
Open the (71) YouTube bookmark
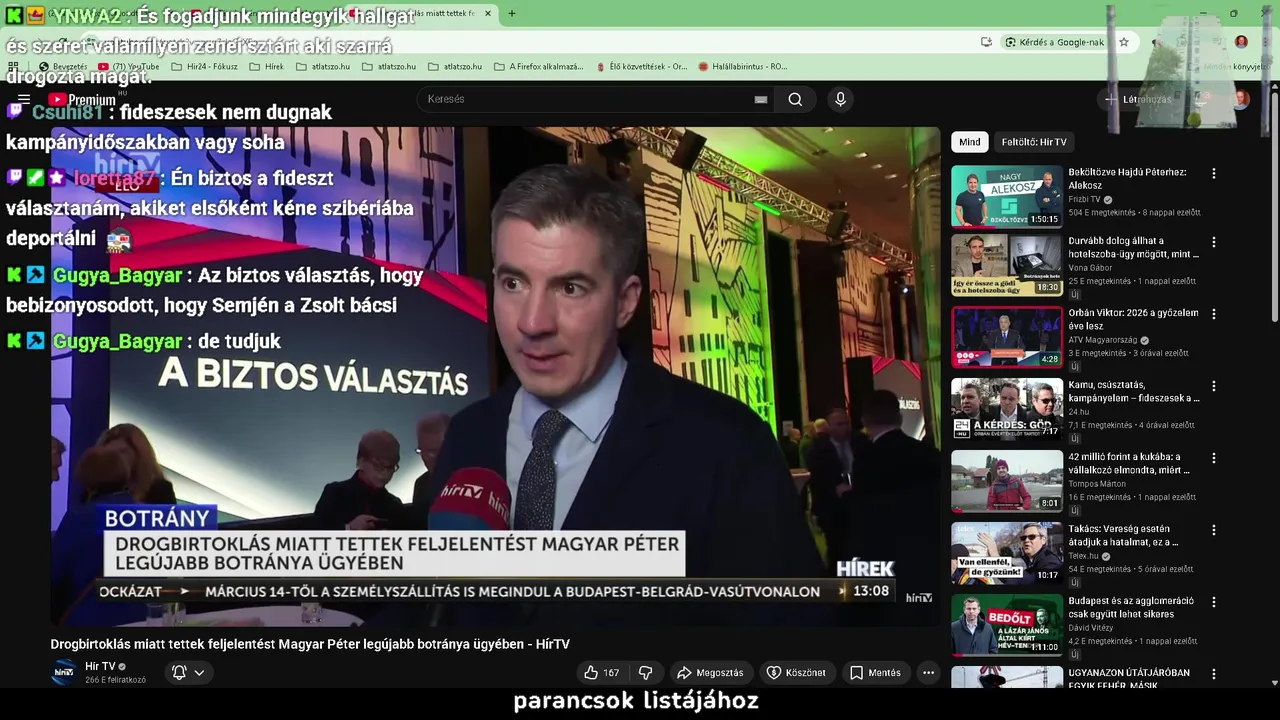128,66
